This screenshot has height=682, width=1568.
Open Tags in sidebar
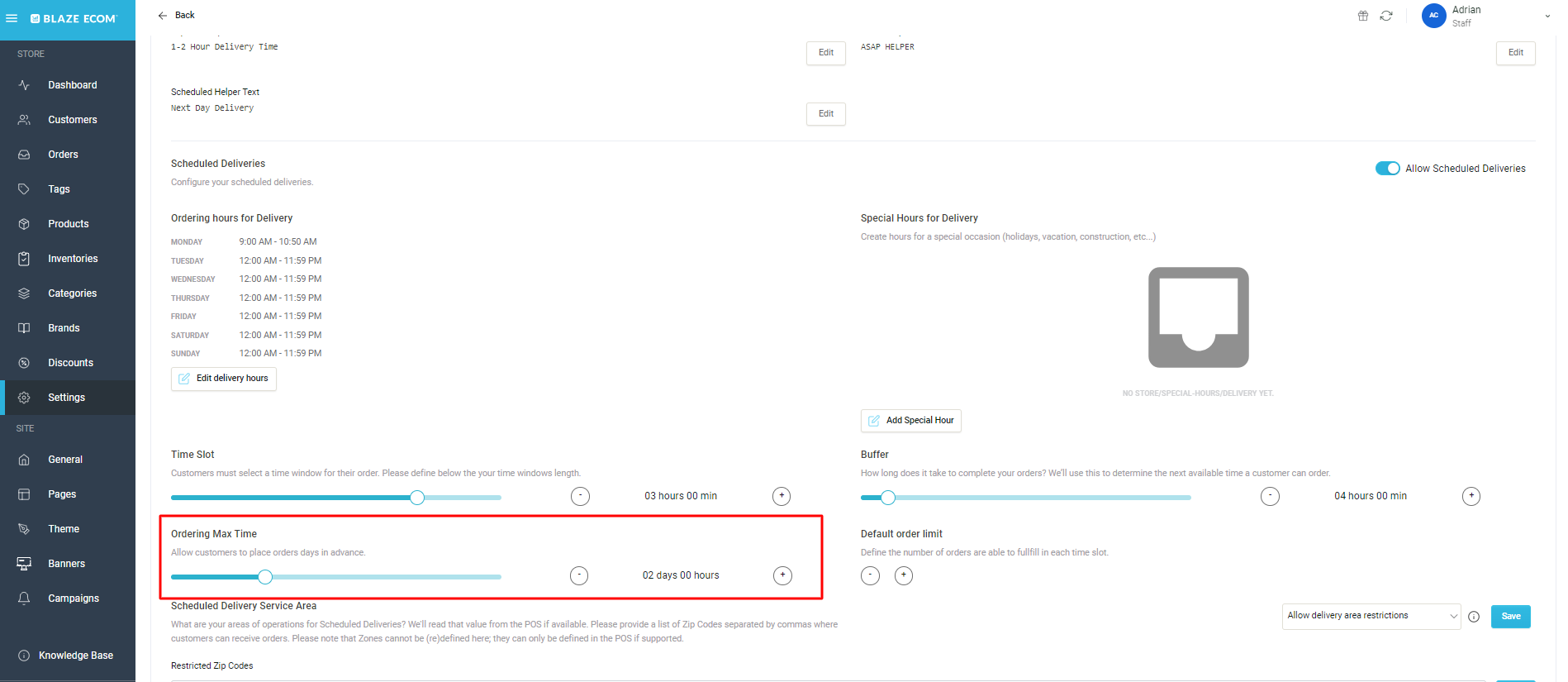[x=68, y=189]
